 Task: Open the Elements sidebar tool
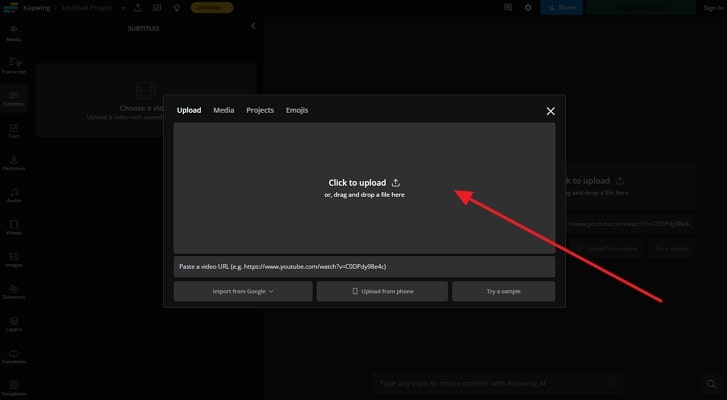pos(13,292)
